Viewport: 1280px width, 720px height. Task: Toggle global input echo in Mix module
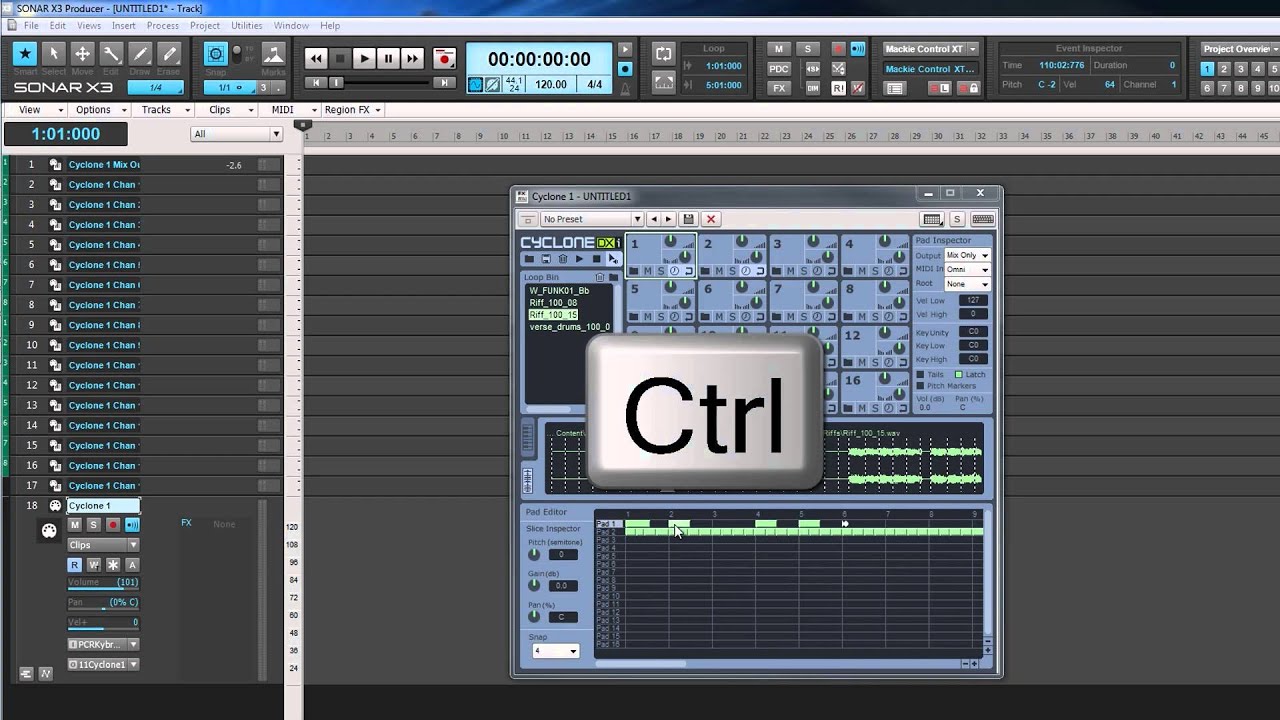[x=857, y=49]
